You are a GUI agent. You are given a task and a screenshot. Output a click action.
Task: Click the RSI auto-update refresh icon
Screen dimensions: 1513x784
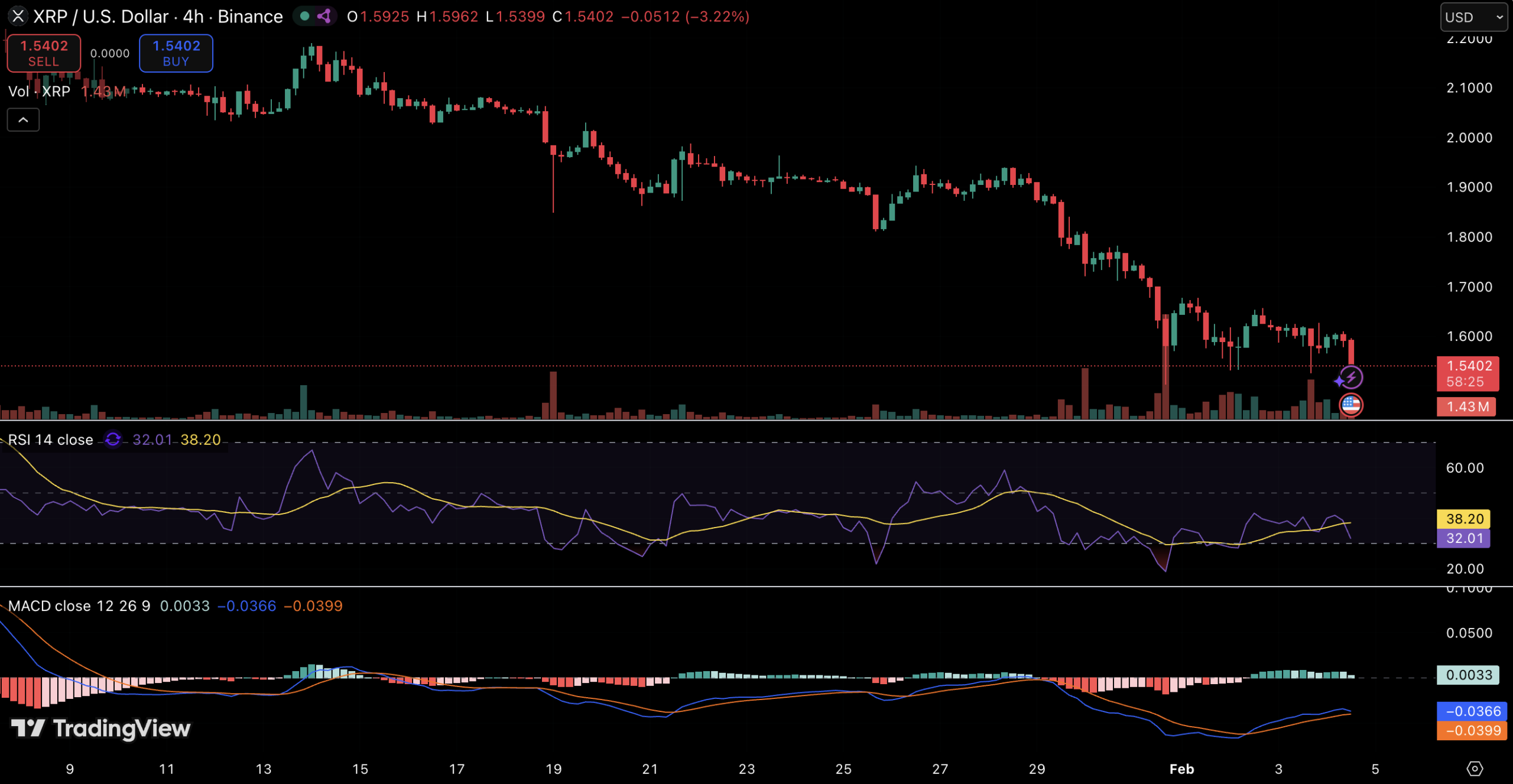pyautogui.click(x=112, y=440)
